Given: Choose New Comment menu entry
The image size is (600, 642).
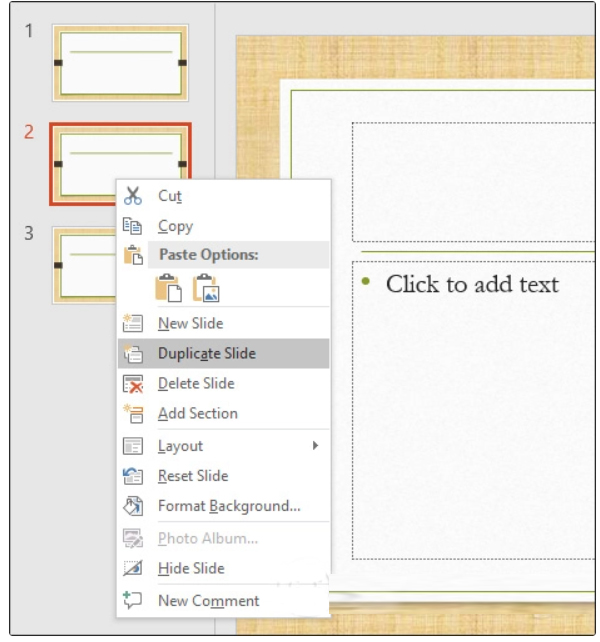Looking at the screenshot, I should (224, 601).
